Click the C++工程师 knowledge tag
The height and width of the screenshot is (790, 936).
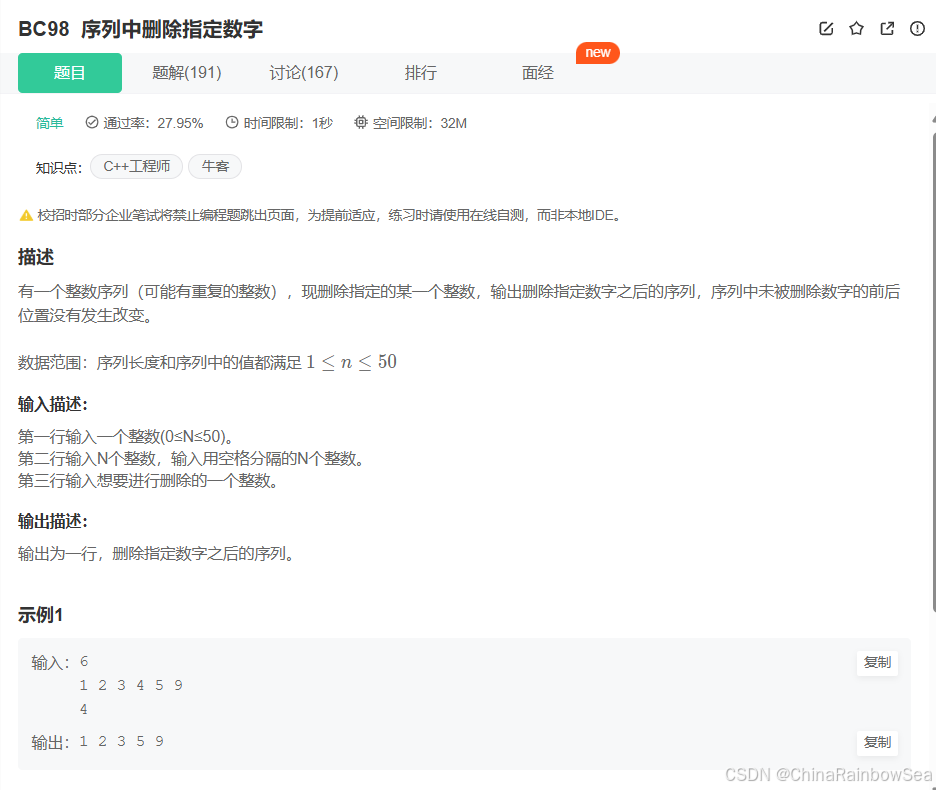point(136,167)
